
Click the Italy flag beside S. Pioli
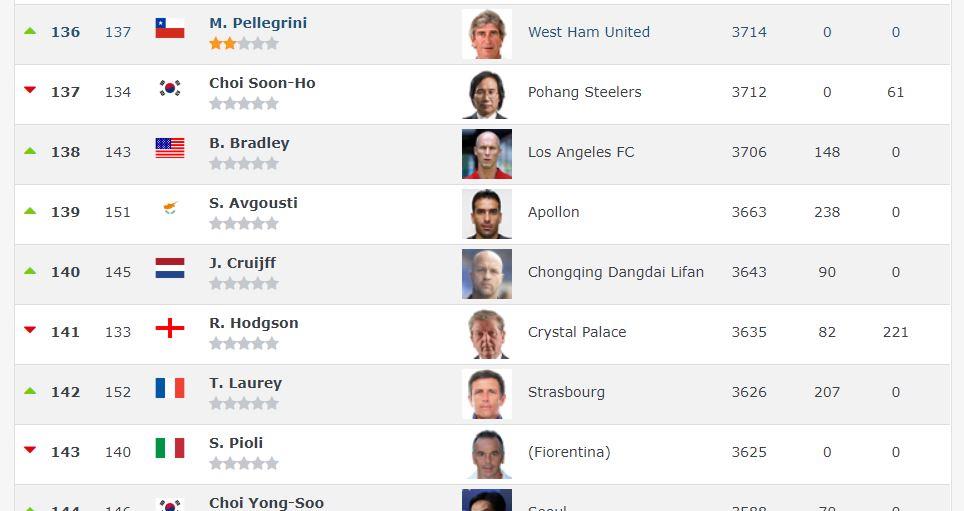(170, 448)
